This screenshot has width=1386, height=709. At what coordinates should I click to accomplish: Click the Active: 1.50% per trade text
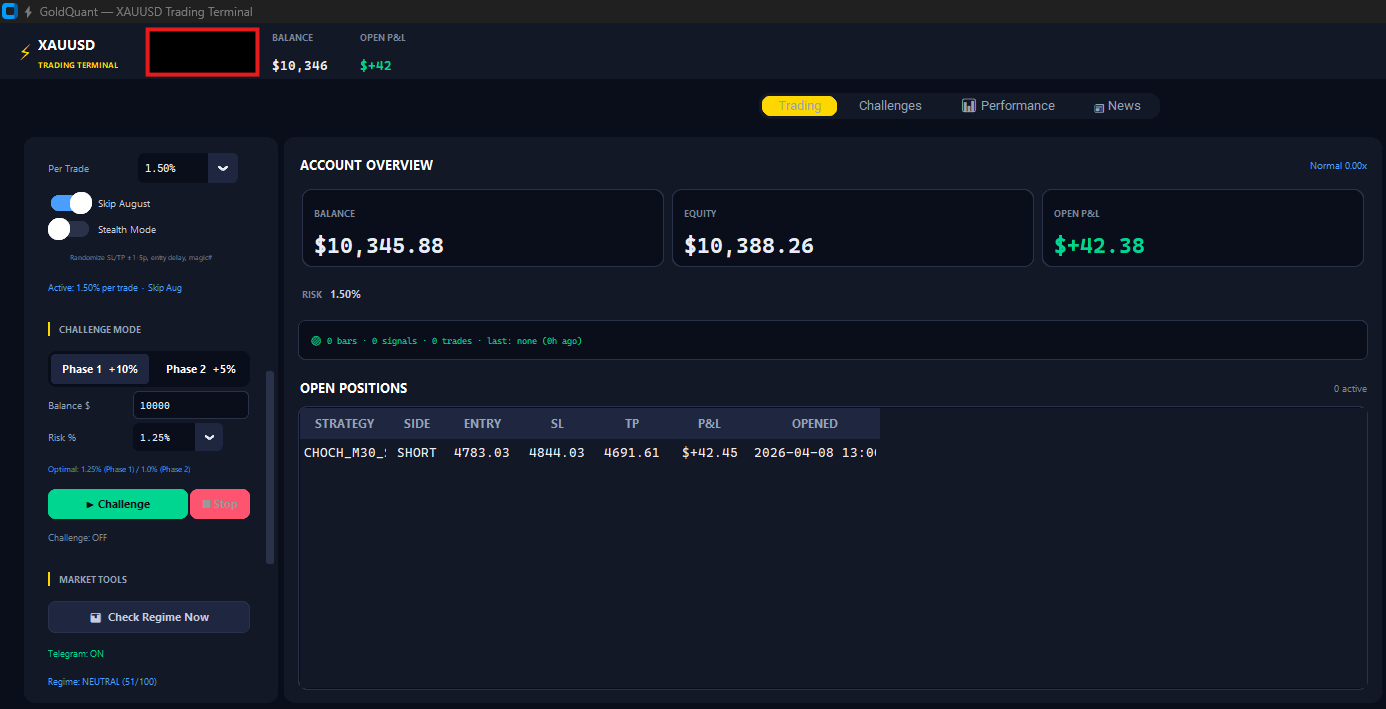[115, 288]
